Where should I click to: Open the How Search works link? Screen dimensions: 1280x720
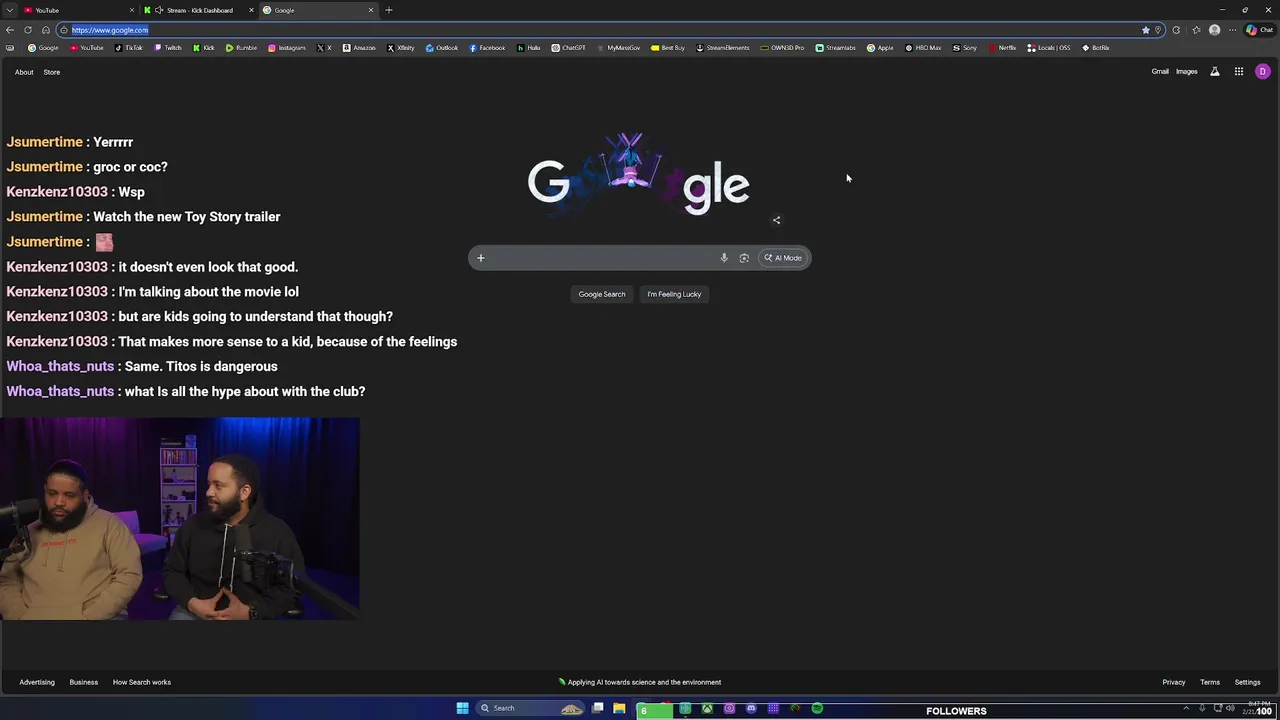point(142,682)
